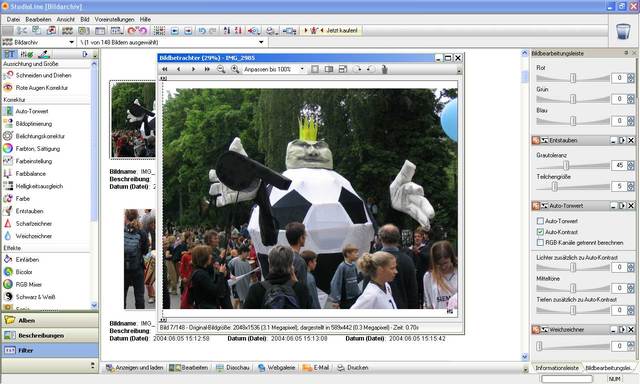Select Entstauben filter in left list

tap(23, 211)
